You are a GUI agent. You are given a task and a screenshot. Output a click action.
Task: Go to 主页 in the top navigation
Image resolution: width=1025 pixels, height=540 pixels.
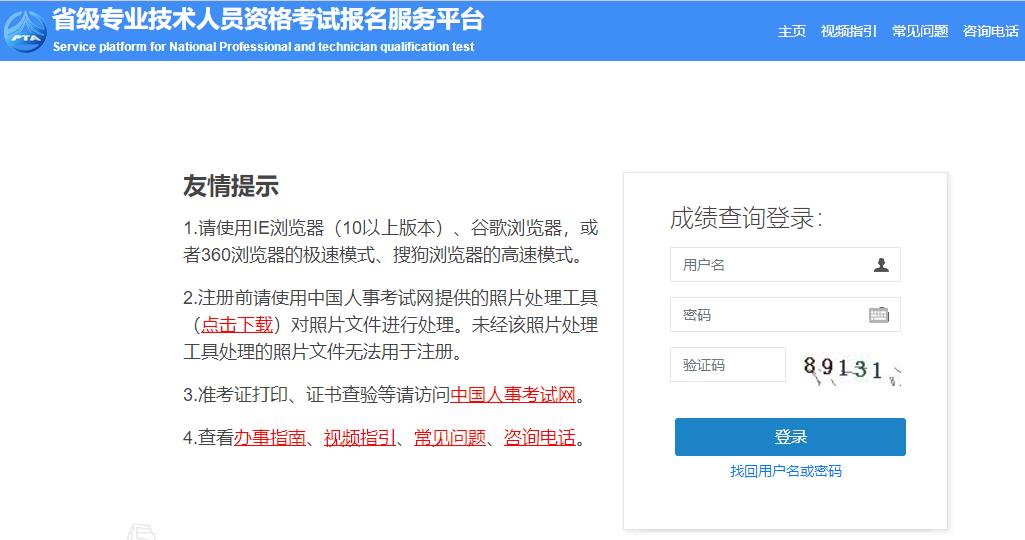[792, 31]
